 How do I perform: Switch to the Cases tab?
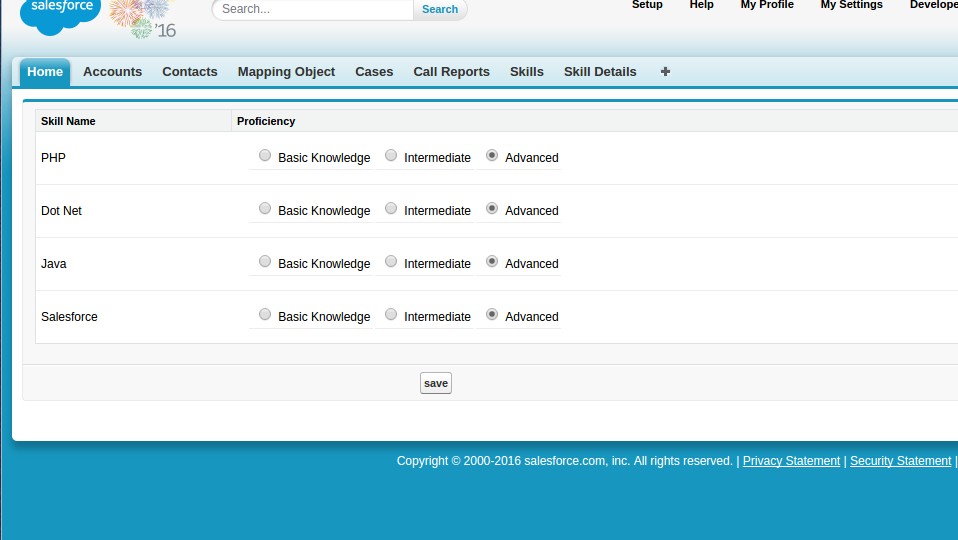pos(374,71)
